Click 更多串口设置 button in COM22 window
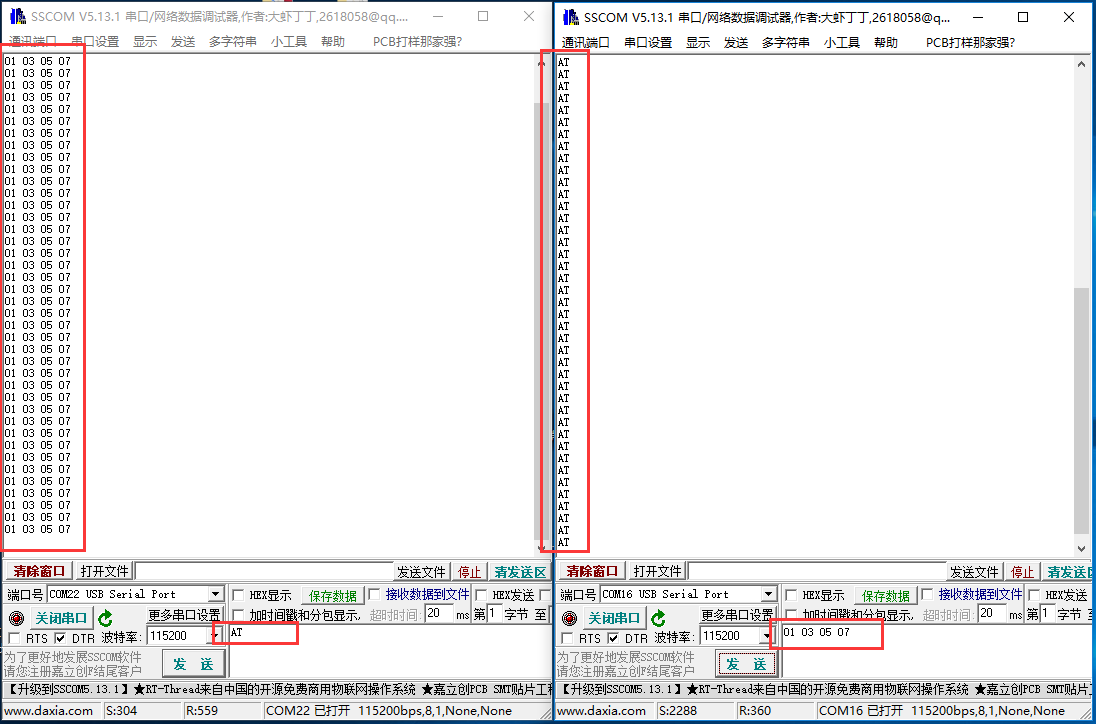The width and height of the screenshot is (1096, 724). [x=185, y=615]
